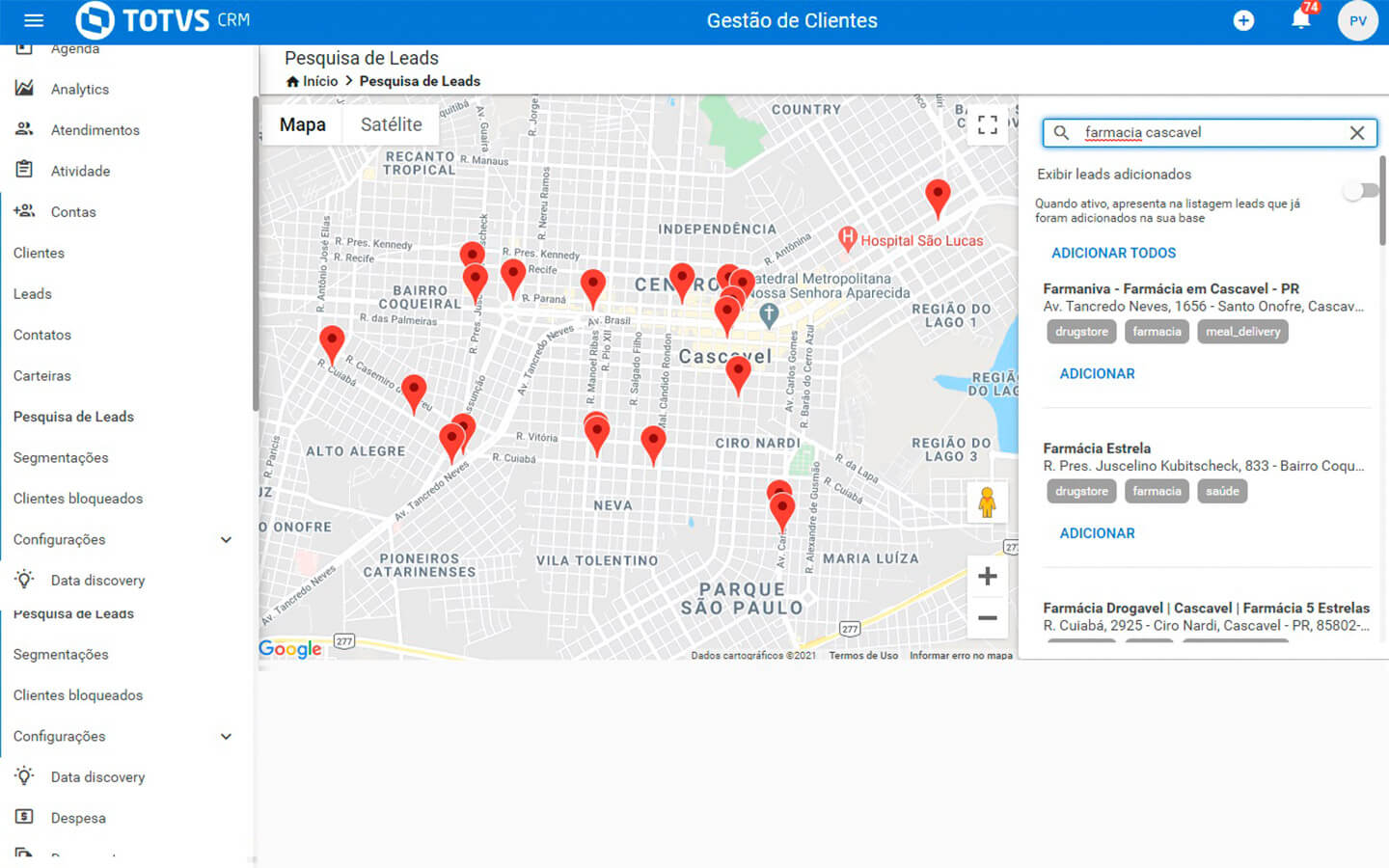Expand the lower Configurações menu section

(x=226, y=737)
